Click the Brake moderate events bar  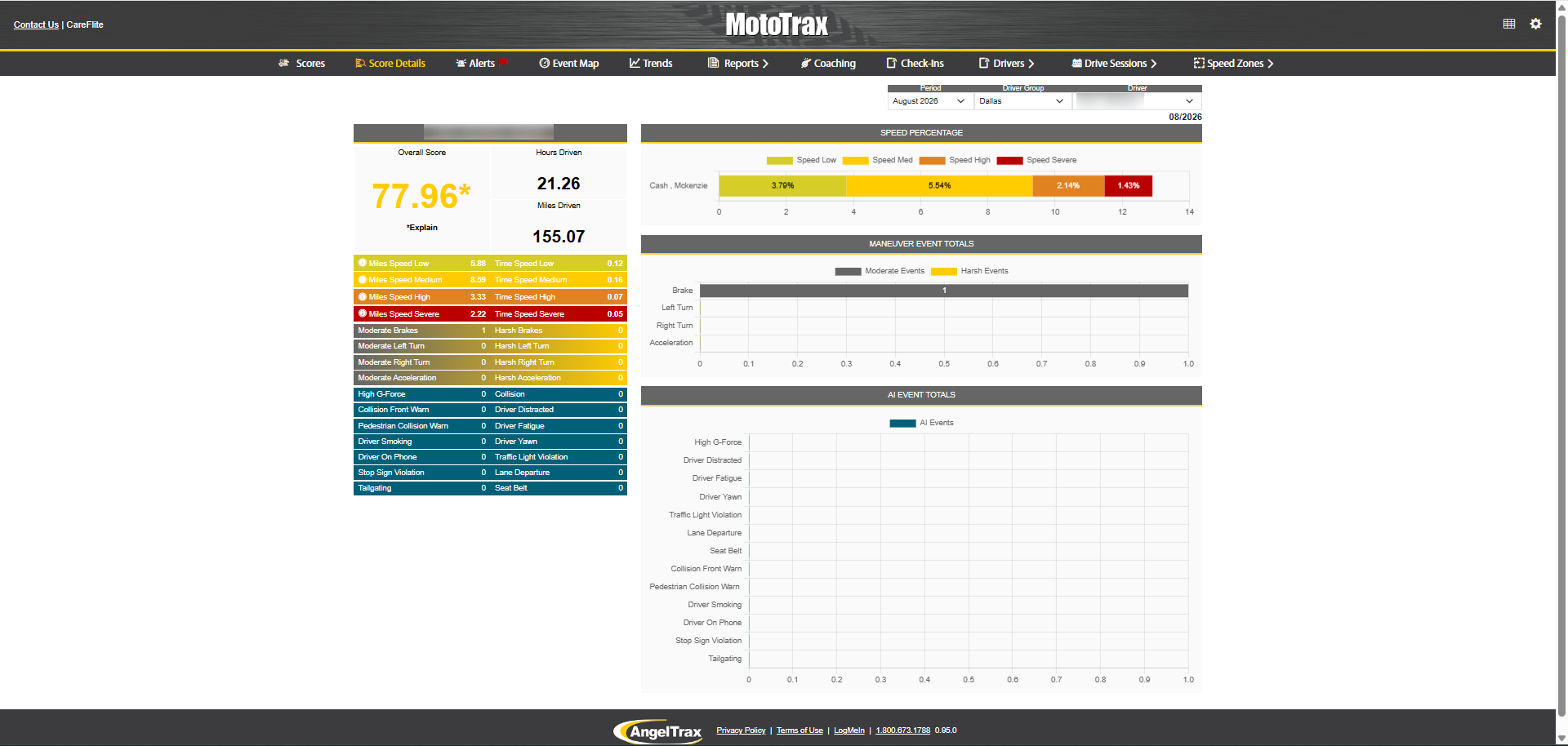(944, 291)
